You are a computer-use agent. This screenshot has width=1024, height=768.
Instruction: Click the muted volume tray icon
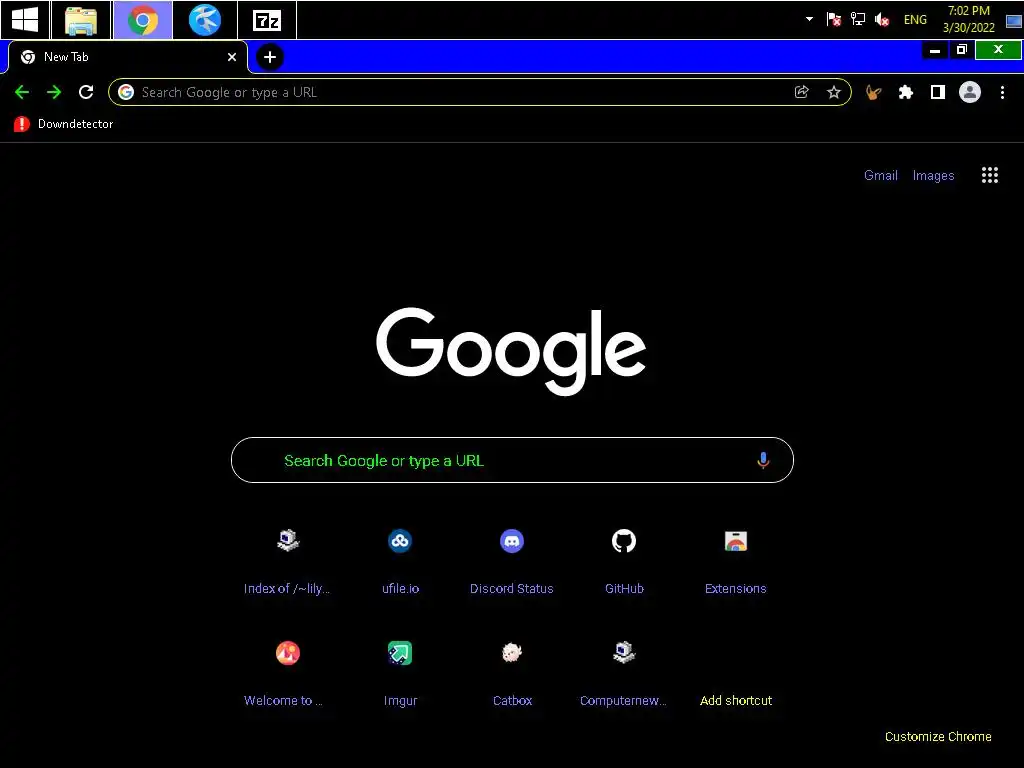point(882,20)
